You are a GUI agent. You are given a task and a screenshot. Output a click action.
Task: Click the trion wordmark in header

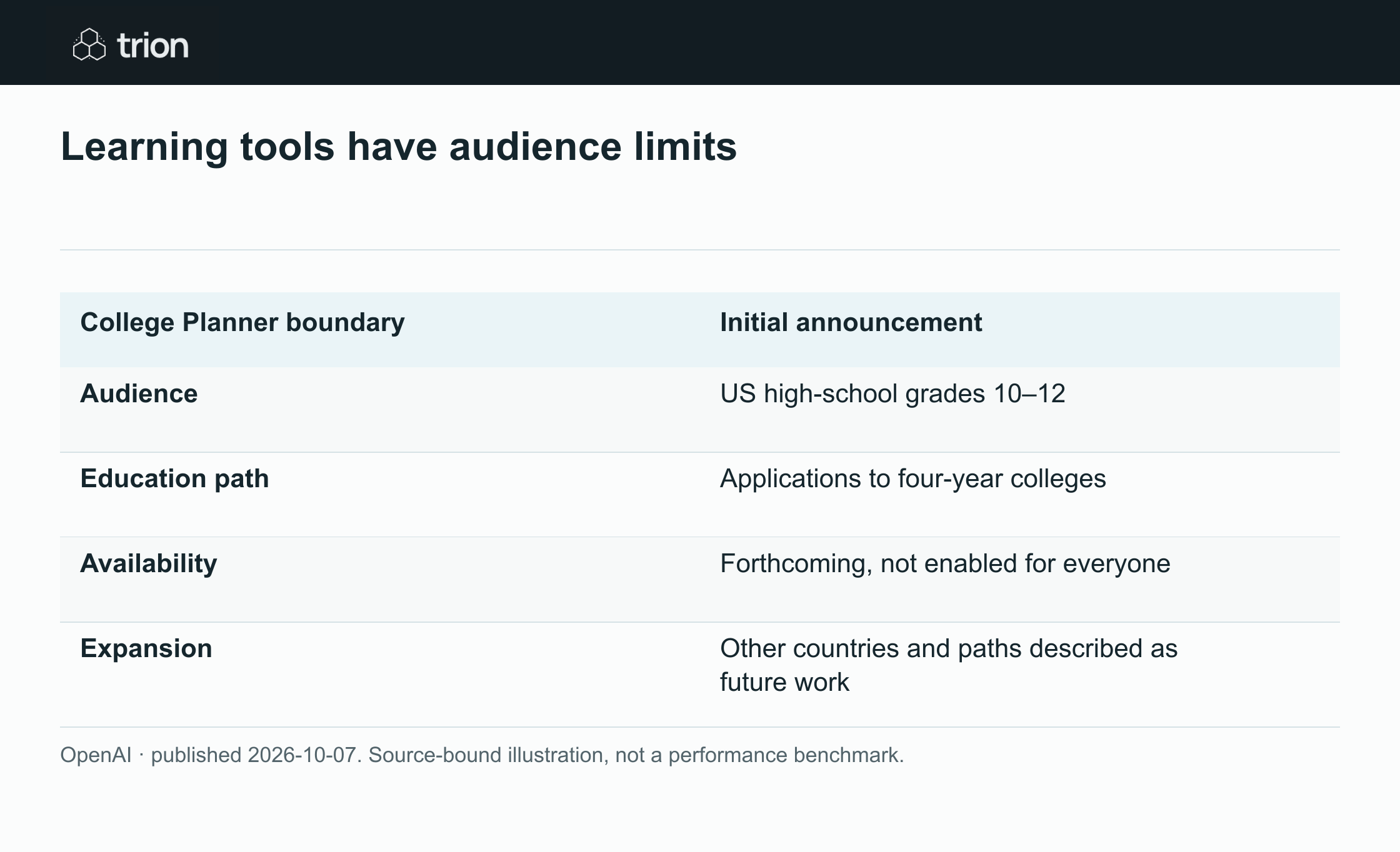point(152,46)
